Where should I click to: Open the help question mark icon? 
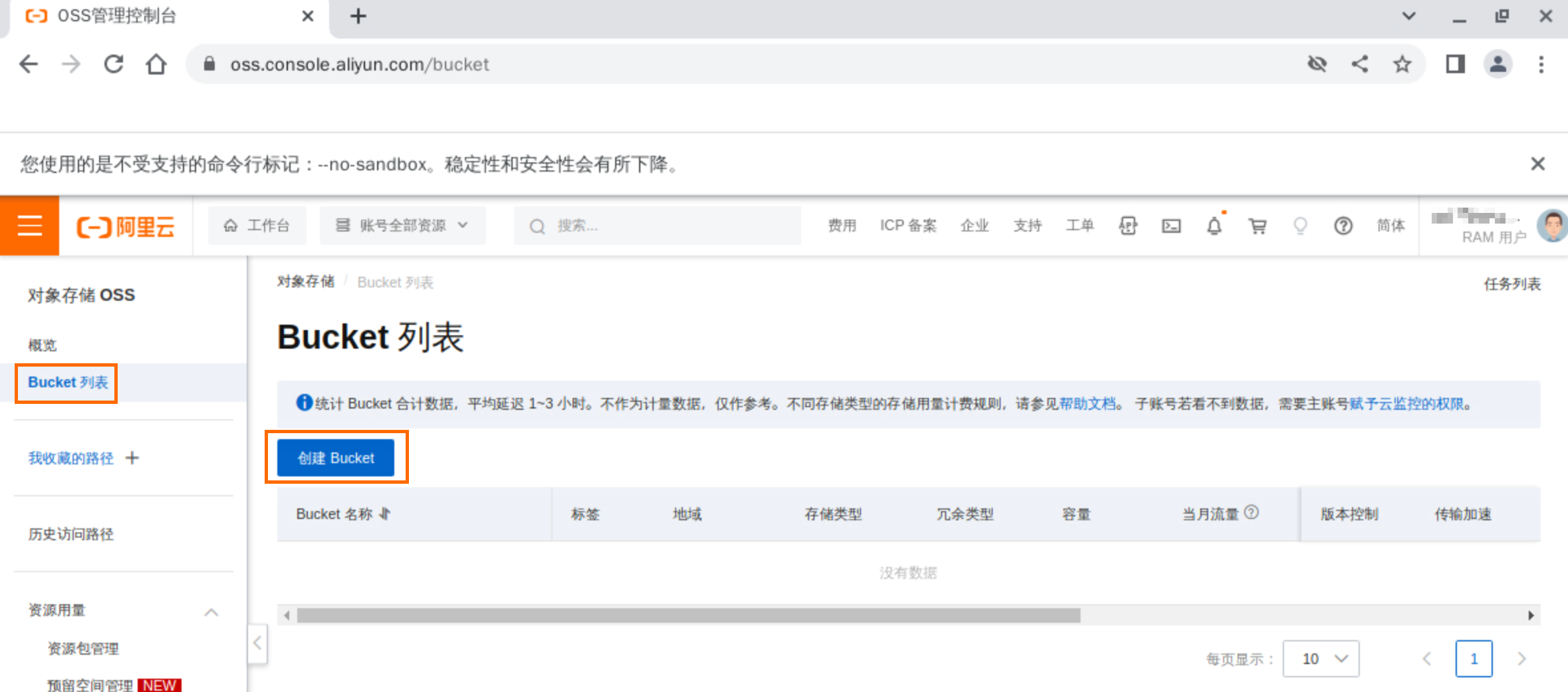[x=1343, y=226]
